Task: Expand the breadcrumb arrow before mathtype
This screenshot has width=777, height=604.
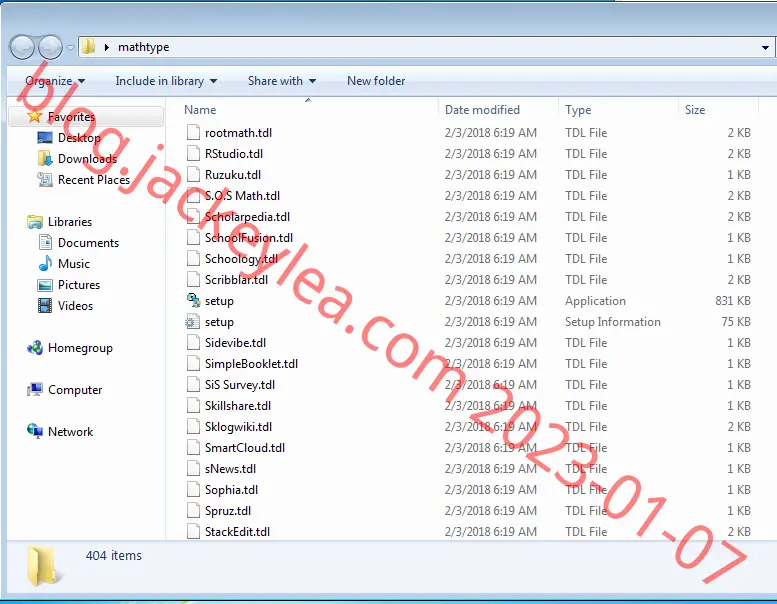Action: [107, 47]
